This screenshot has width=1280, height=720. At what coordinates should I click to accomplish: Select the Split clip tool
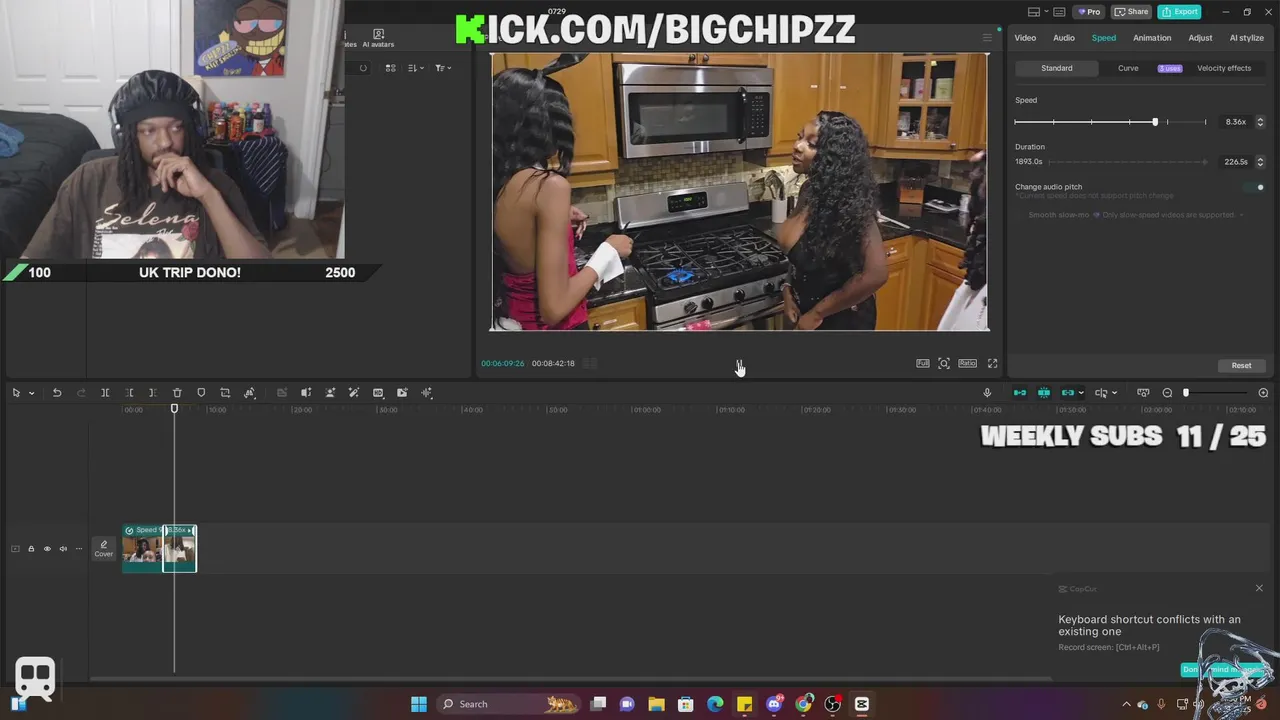[105, 393]
